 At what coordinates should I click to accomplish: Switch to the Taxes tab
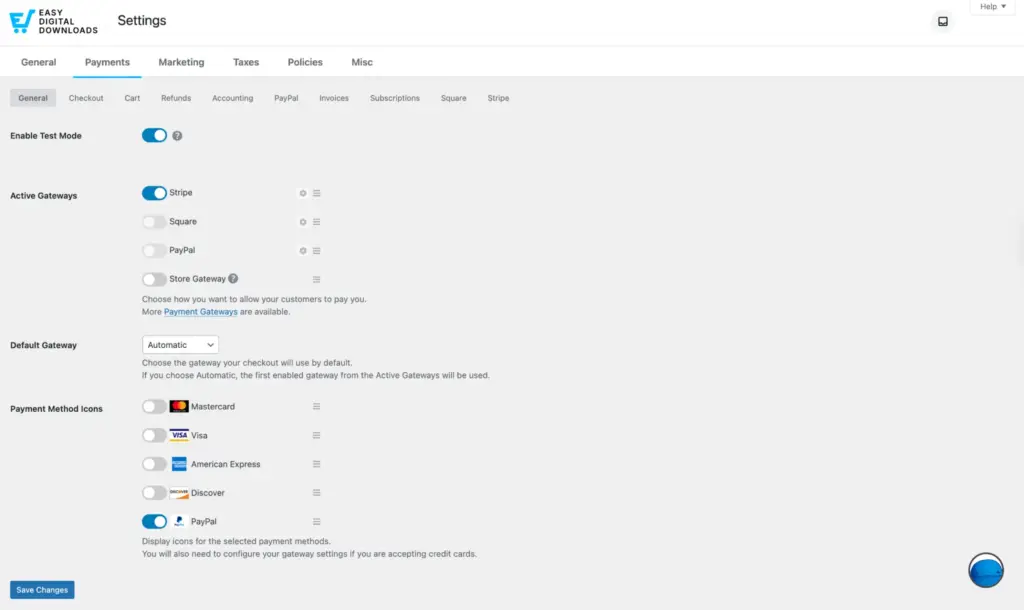pyautogui.click(x=245, y=62)
